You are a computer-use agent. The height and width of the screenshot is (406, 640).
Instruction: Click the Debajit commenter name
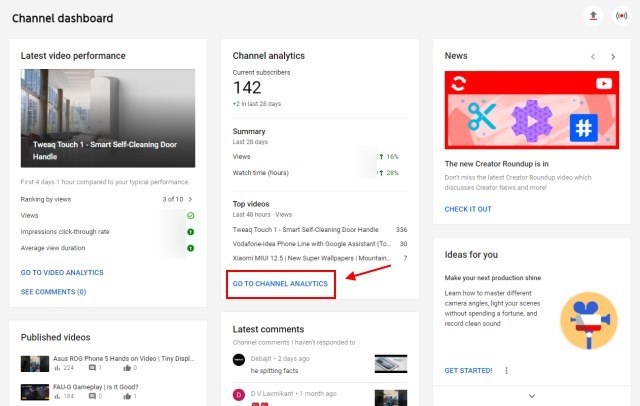tap(261, 359)
